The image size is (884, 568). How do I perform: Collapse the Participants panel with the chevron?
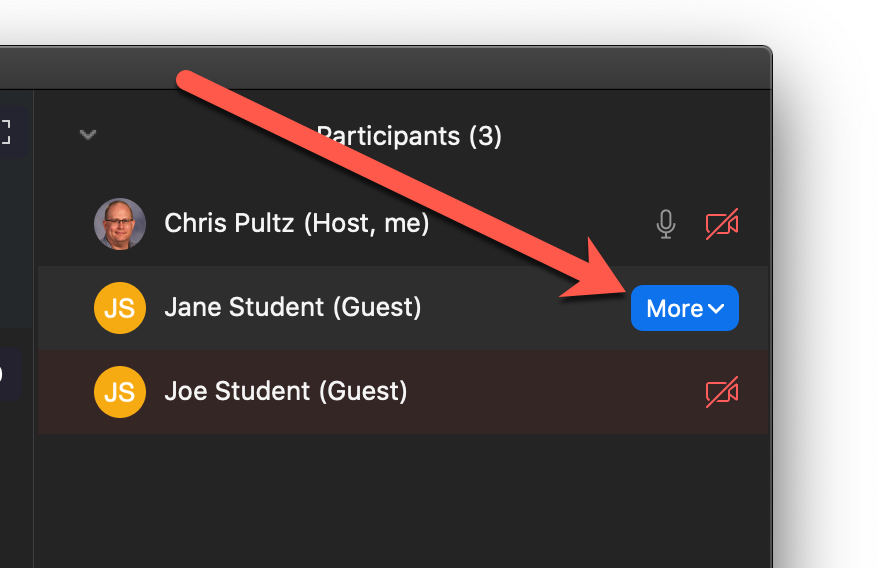(x=87, y=135)
